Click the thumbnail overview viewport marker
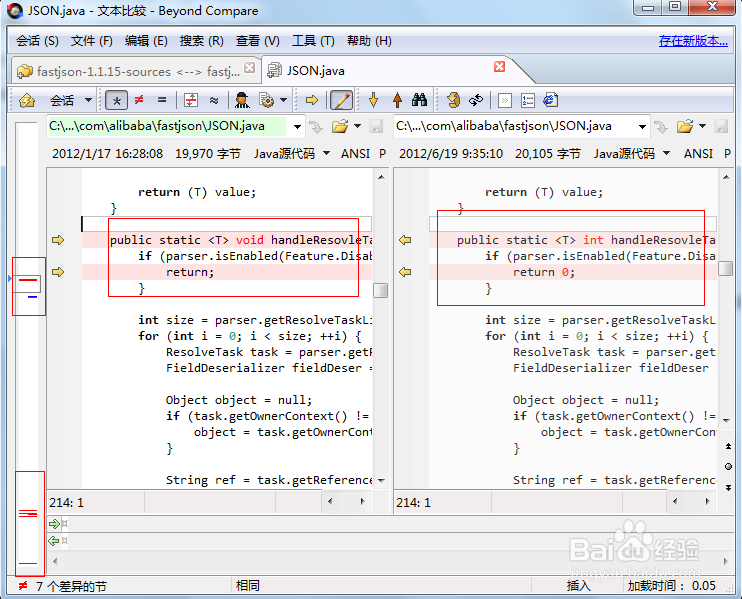 [27, 284]
